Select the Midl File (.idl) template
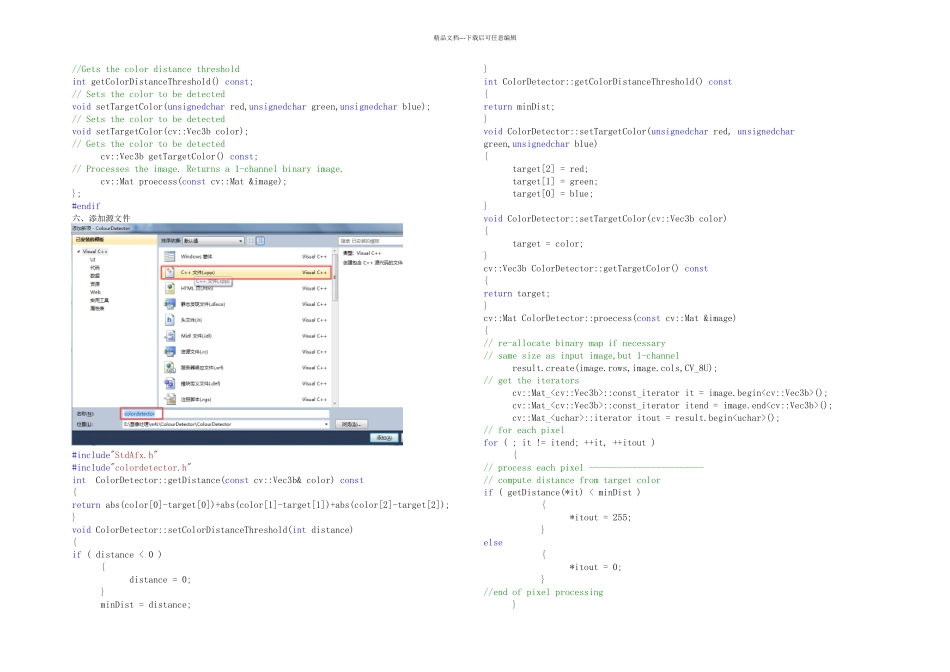This screenshot has height=672, width=950. click(246, 336)
